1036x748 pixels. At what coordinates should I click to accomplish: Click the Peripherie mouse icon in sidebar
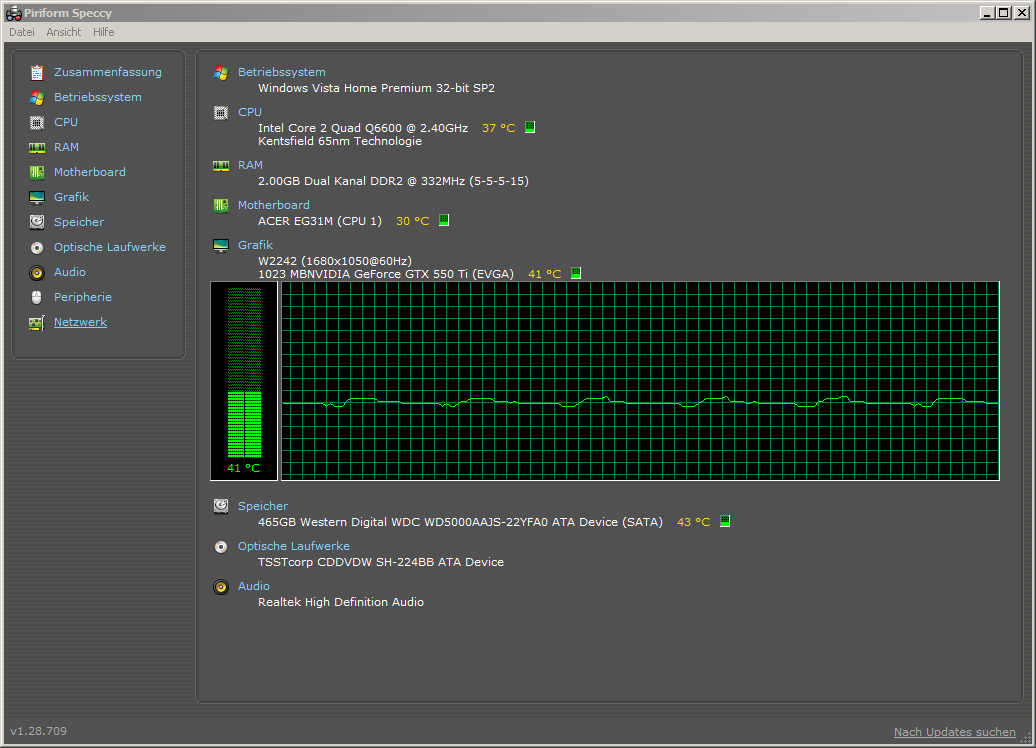click(37, 297)
